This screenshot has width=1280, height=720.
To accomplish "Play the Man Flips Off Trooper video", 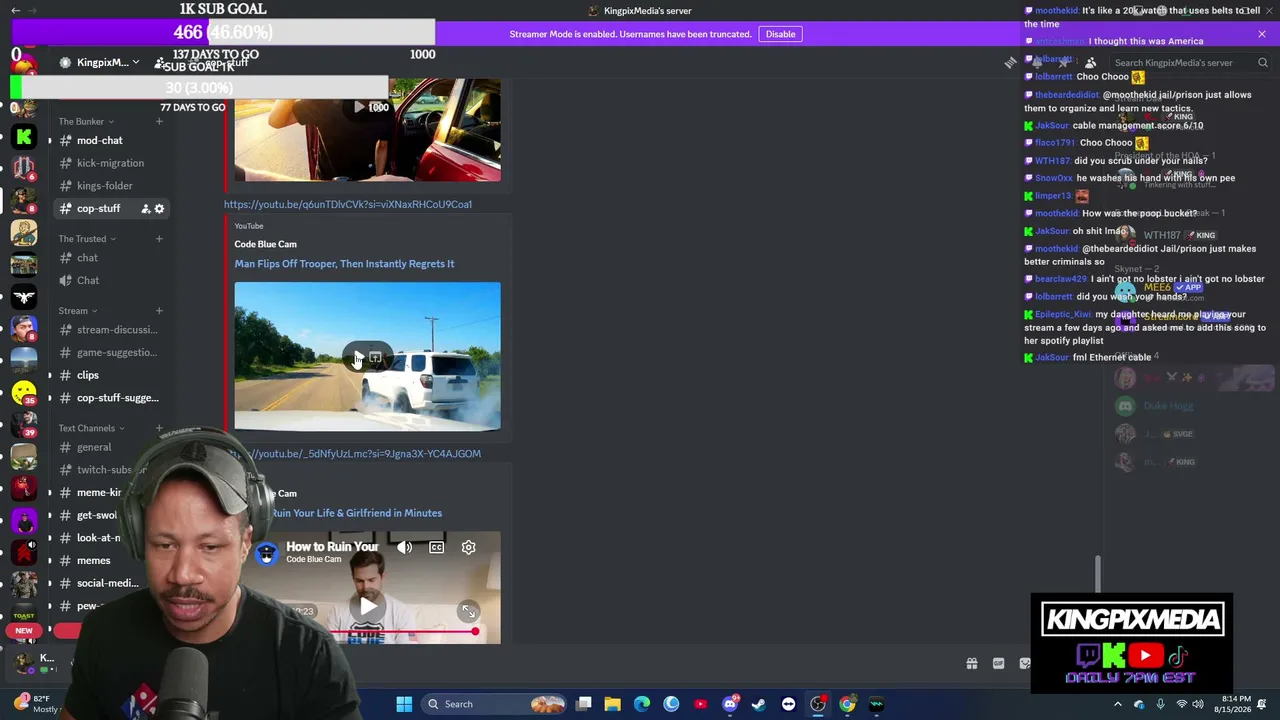I will 357,357.
